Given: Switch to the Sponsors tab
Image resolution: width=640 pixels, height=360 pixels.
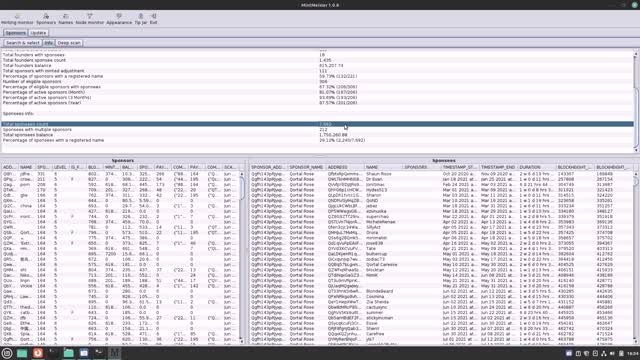Looking at the screenshot, I should pos(16,33).
